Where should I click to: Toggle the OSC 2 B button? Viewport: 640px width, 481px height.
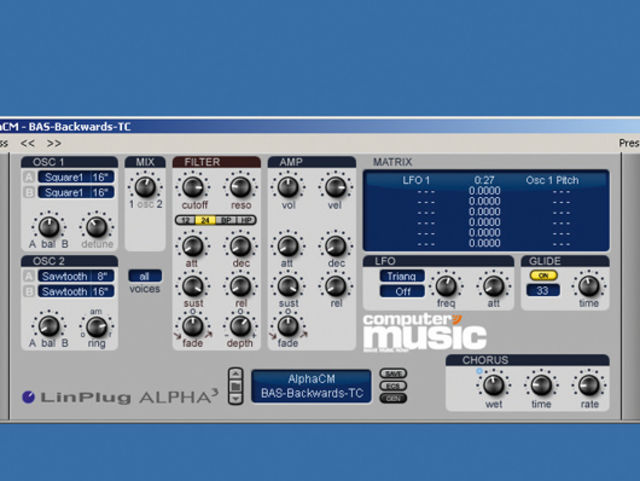click(29, 292)
